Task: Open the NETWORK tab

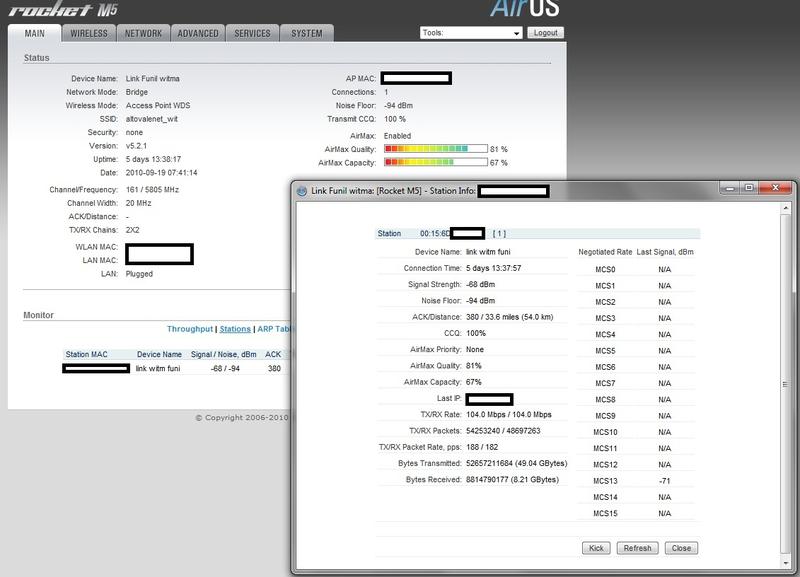Action: [x=143, y=33]
